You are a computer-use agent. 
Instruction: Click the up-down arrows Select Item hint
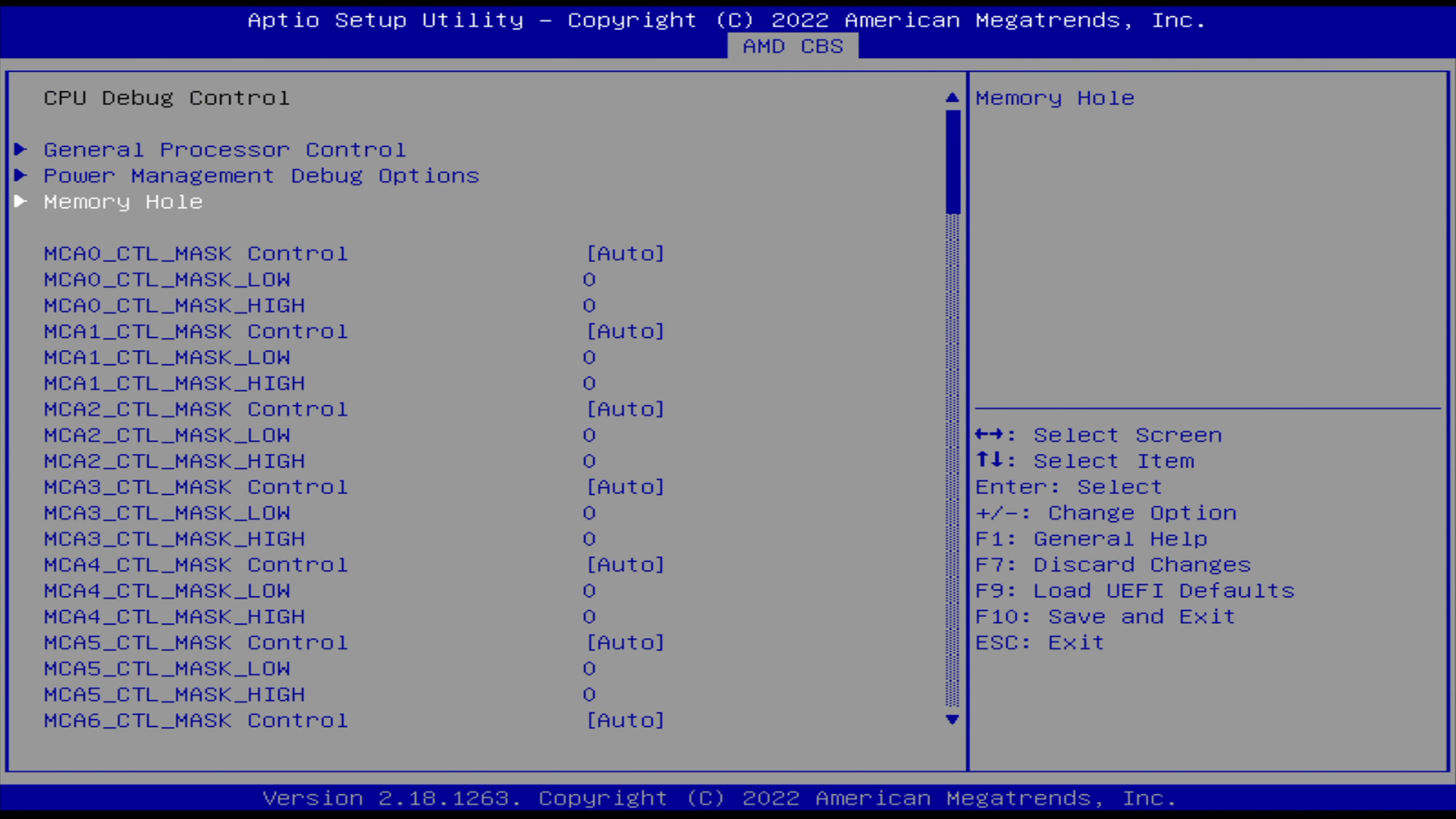point(1085,461)
